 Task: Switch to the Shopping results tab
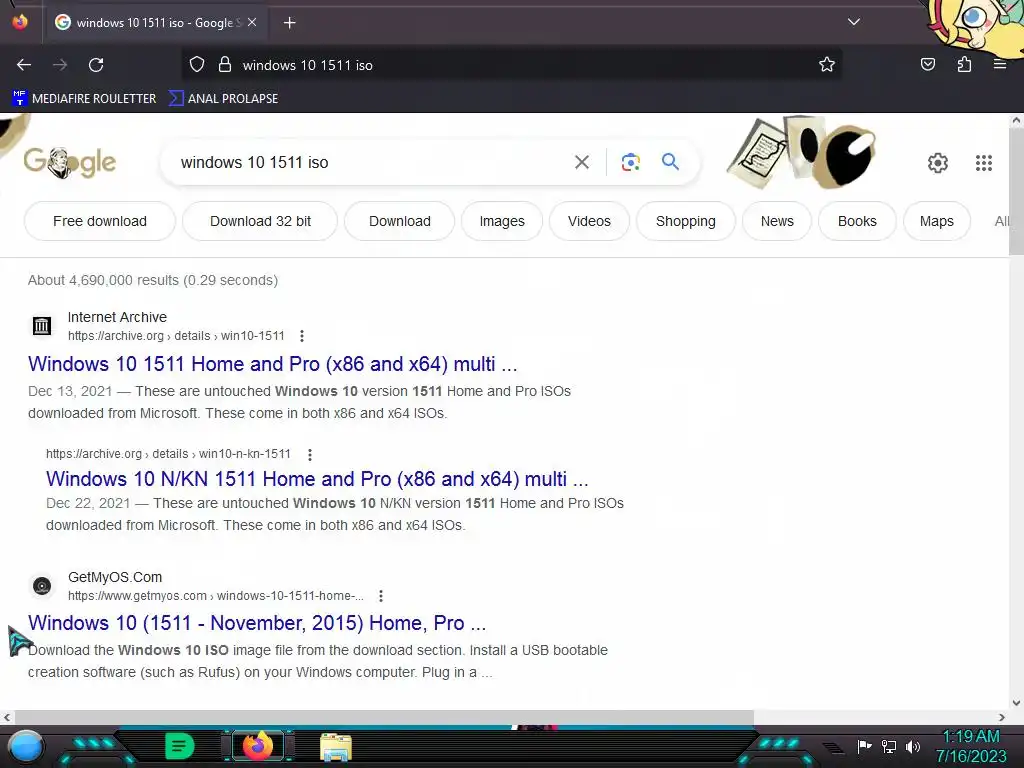point(686,221)
